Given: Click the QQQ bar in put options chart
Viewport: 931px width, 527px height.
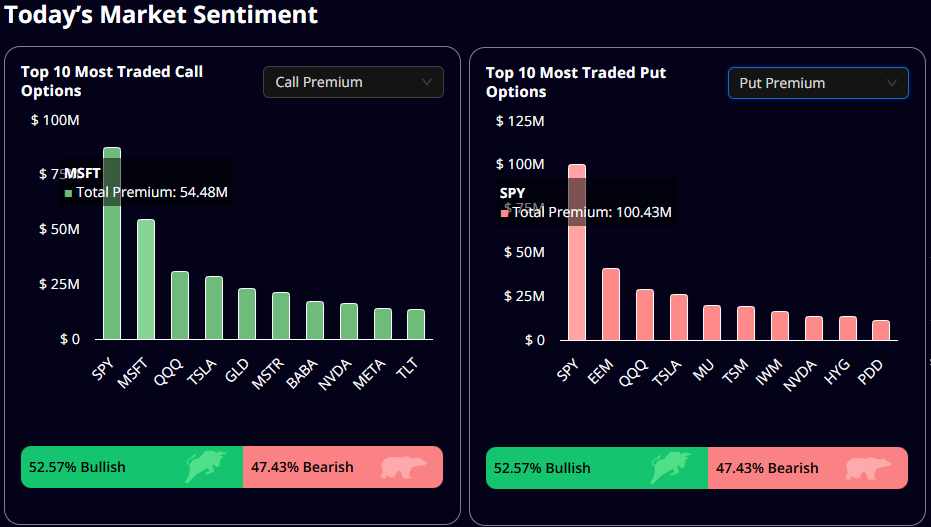Looking at the screenshot, I should [x=645, y=315].
